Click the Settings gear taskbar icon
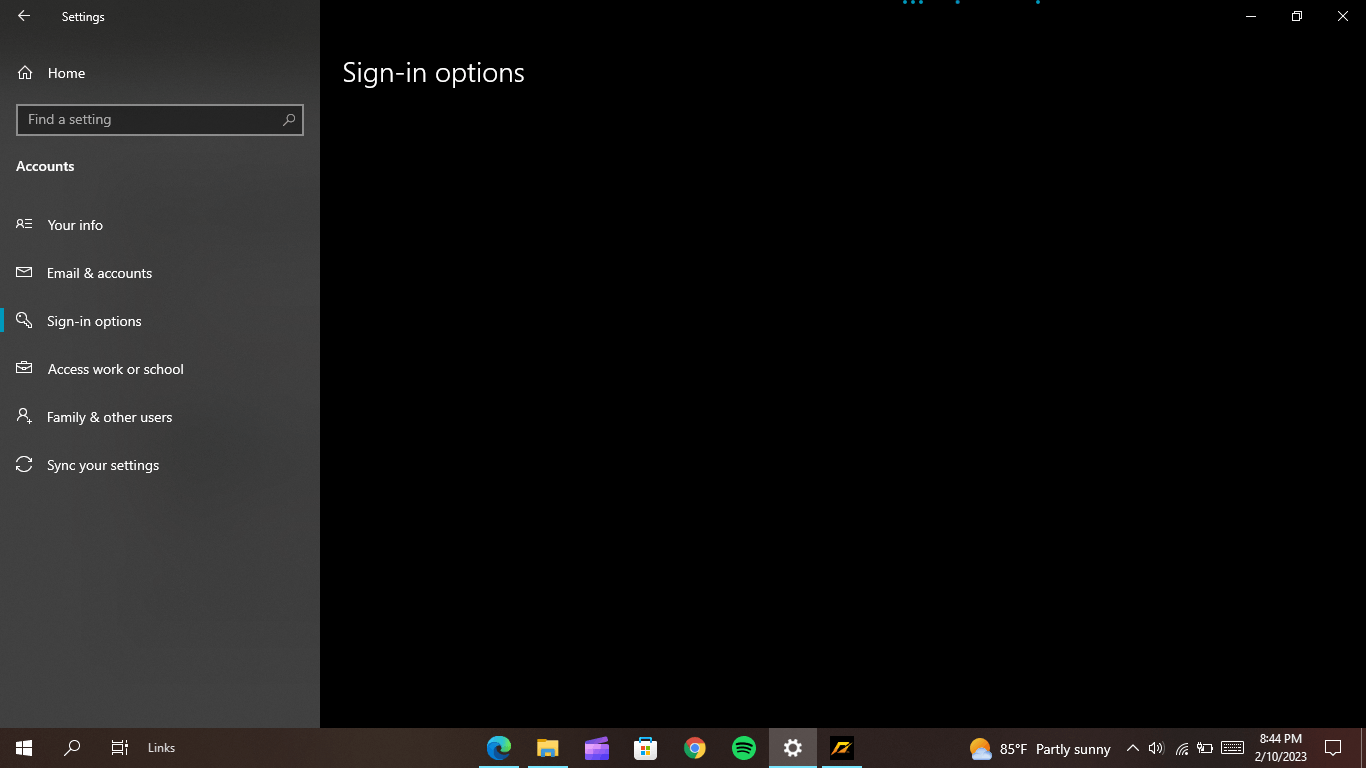The width and height of the screenshot is (1366, 768). [793, 748]
